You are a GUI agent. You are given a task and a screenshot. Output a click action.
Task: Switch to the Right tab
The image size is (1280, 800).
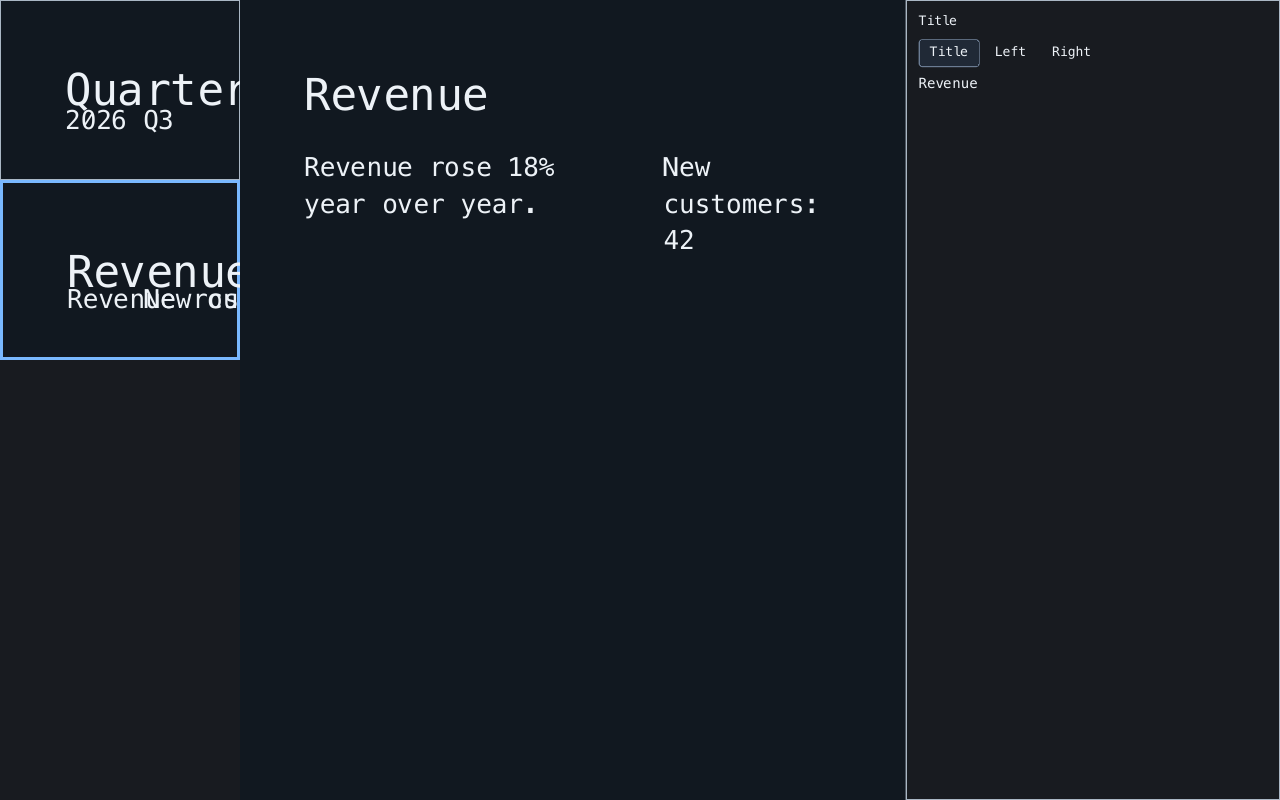click(1071, 53)
